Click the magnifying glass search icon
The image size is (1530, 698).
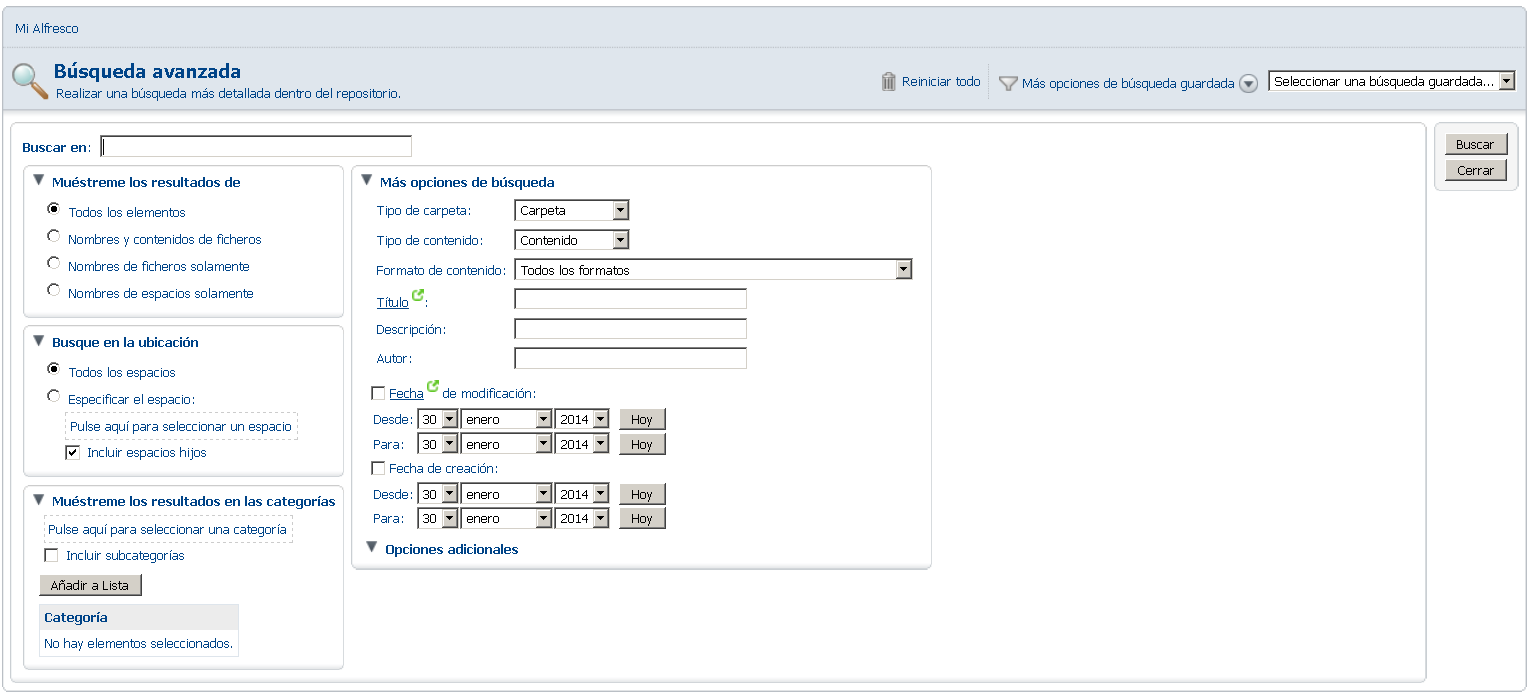30,81
